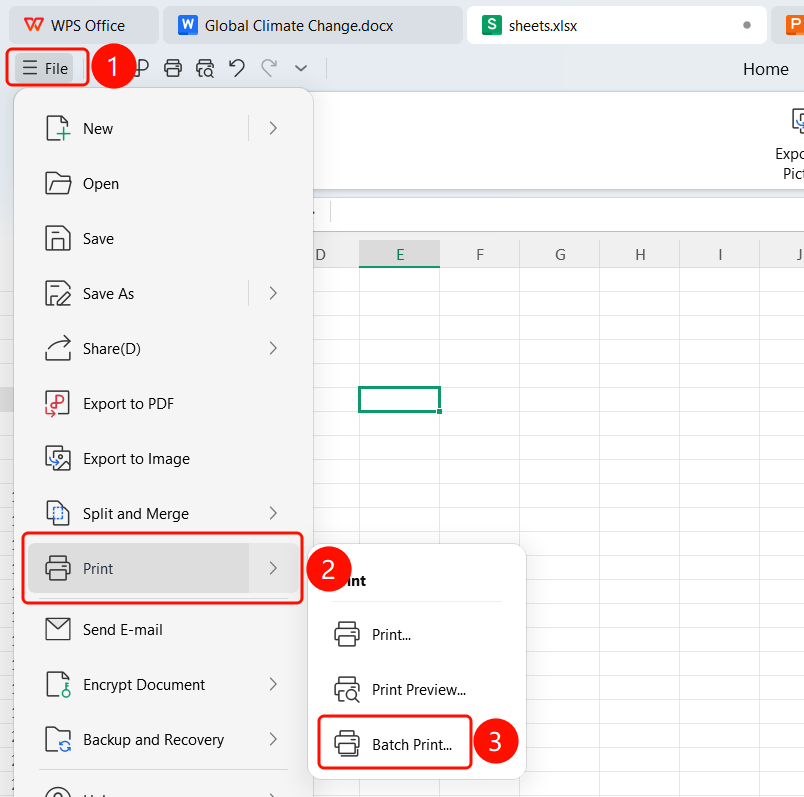This screenshot has height=797, width=804.
Task: Click the Redo arrow icon
Action: 269,68
